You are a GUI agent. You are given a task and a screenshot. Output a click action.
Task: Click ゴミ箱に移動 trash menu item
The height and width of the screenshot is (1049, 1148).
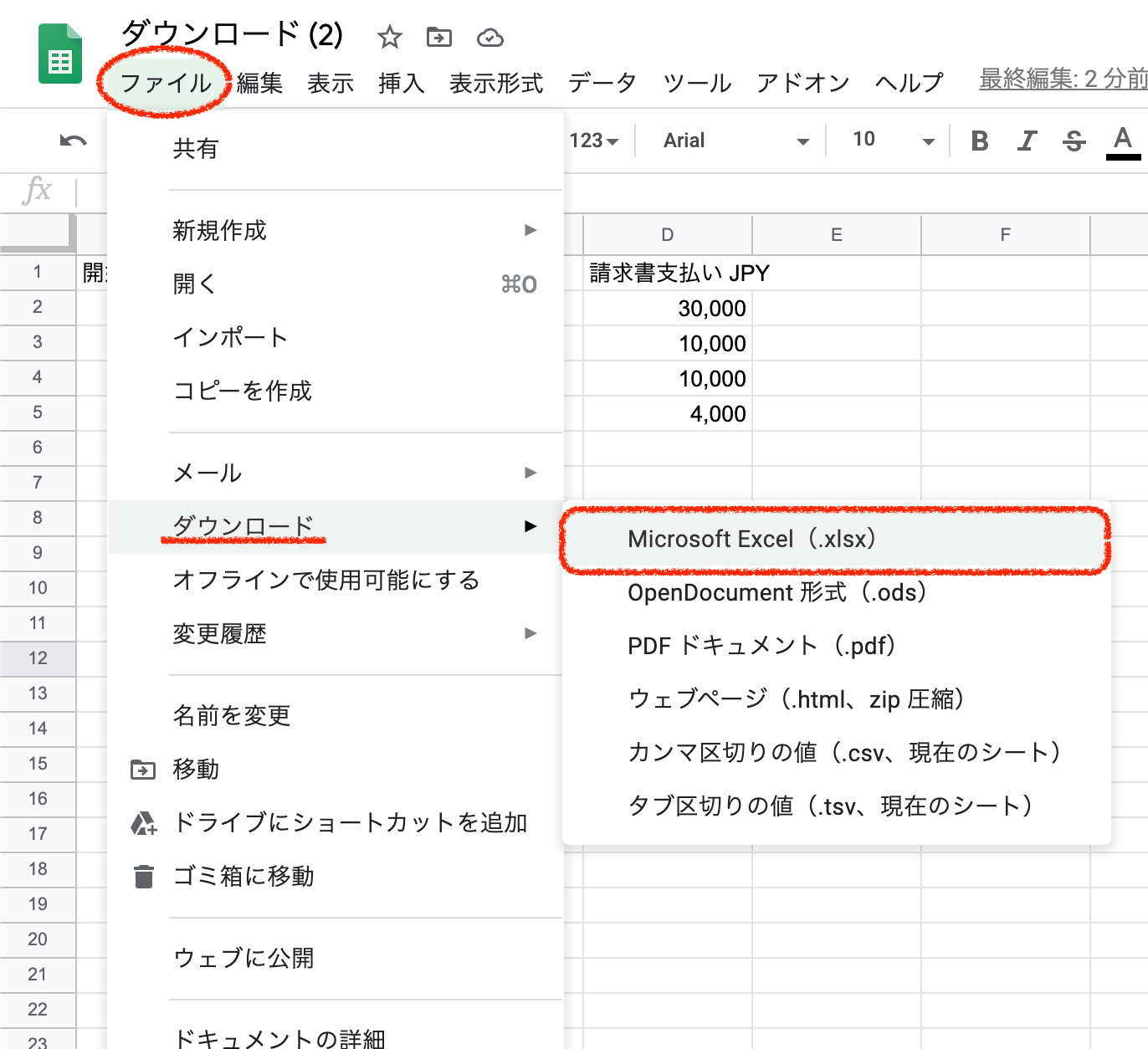(243, 876)
